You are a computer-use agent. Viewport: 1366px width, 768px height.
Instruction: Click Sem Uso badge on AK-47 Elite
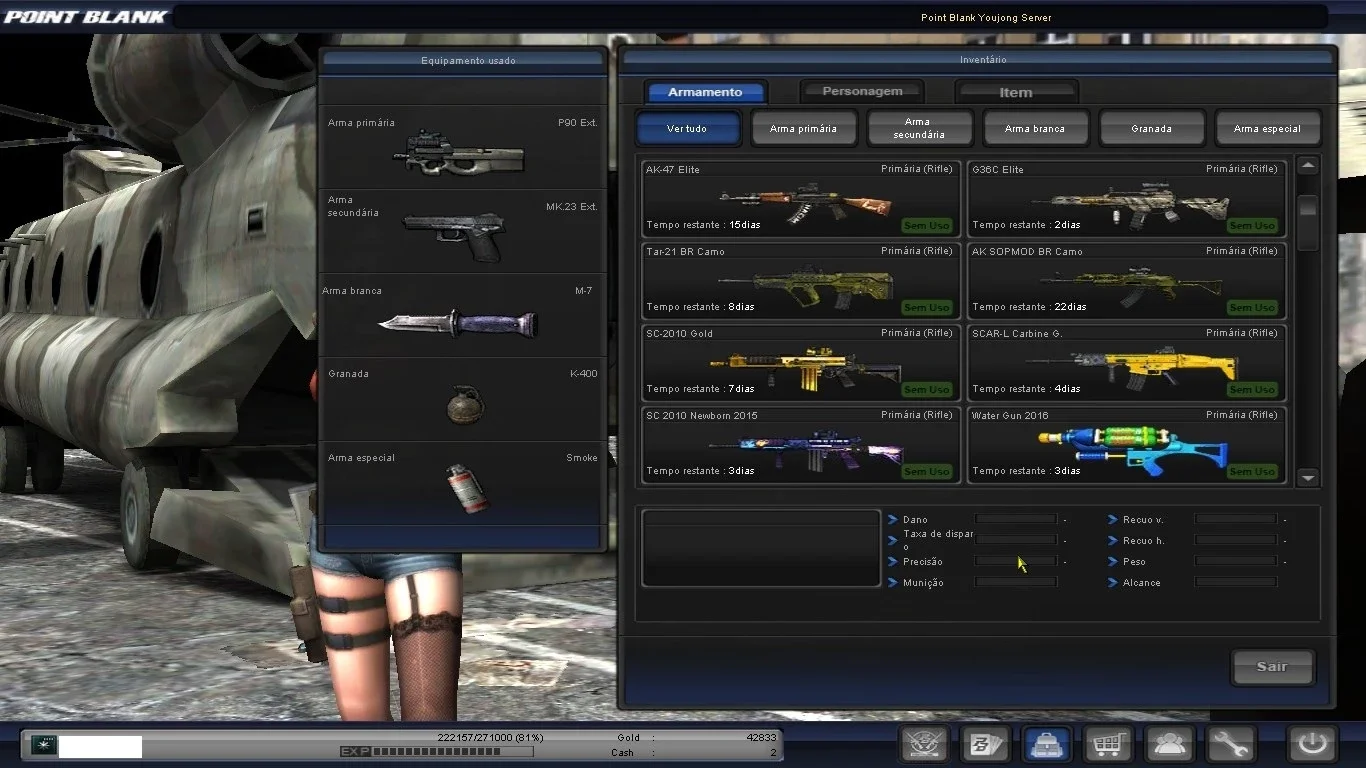[927, 225]
